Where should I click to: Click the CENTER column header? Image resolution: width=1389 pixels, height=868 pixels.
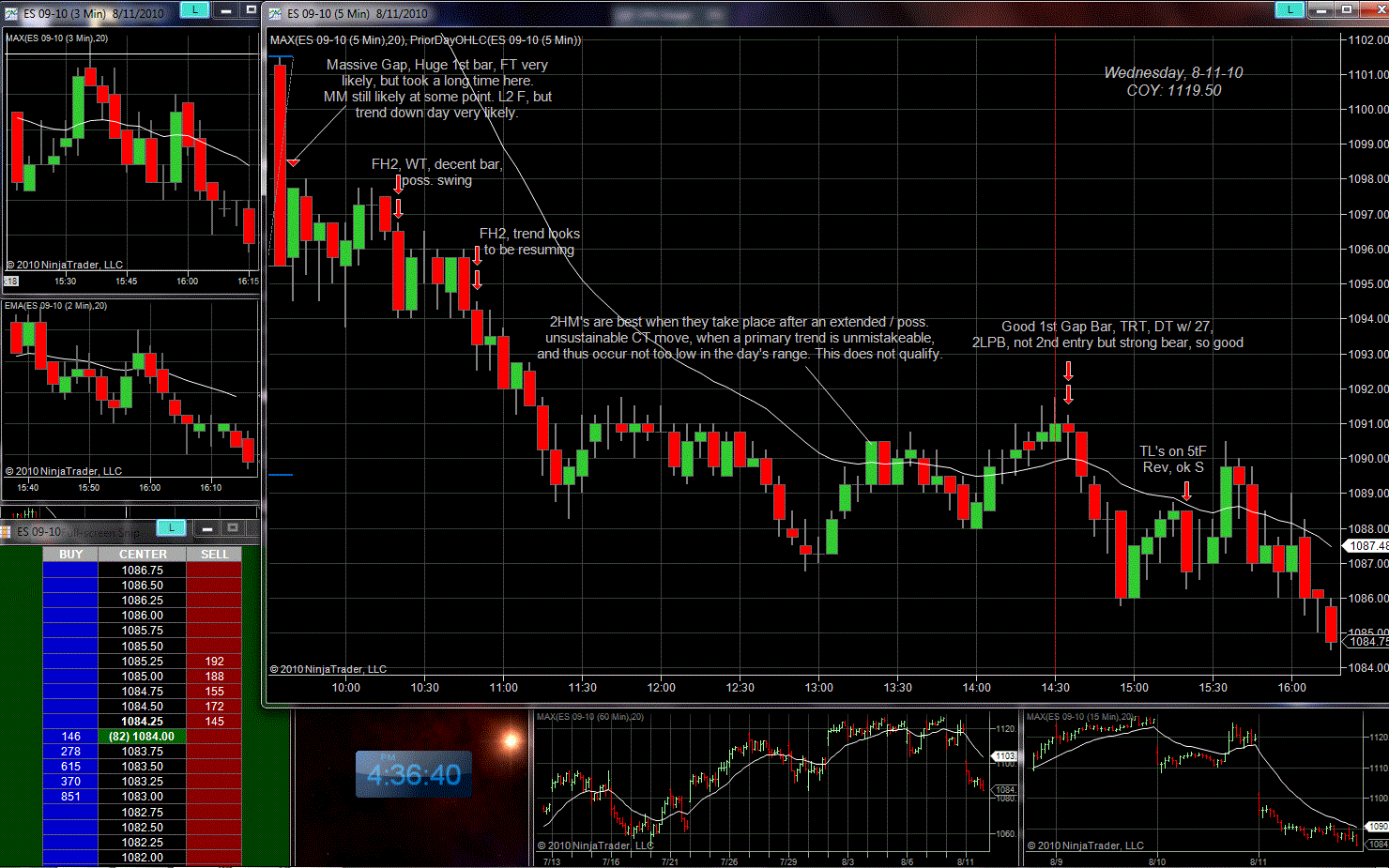(x=143, y=555)
